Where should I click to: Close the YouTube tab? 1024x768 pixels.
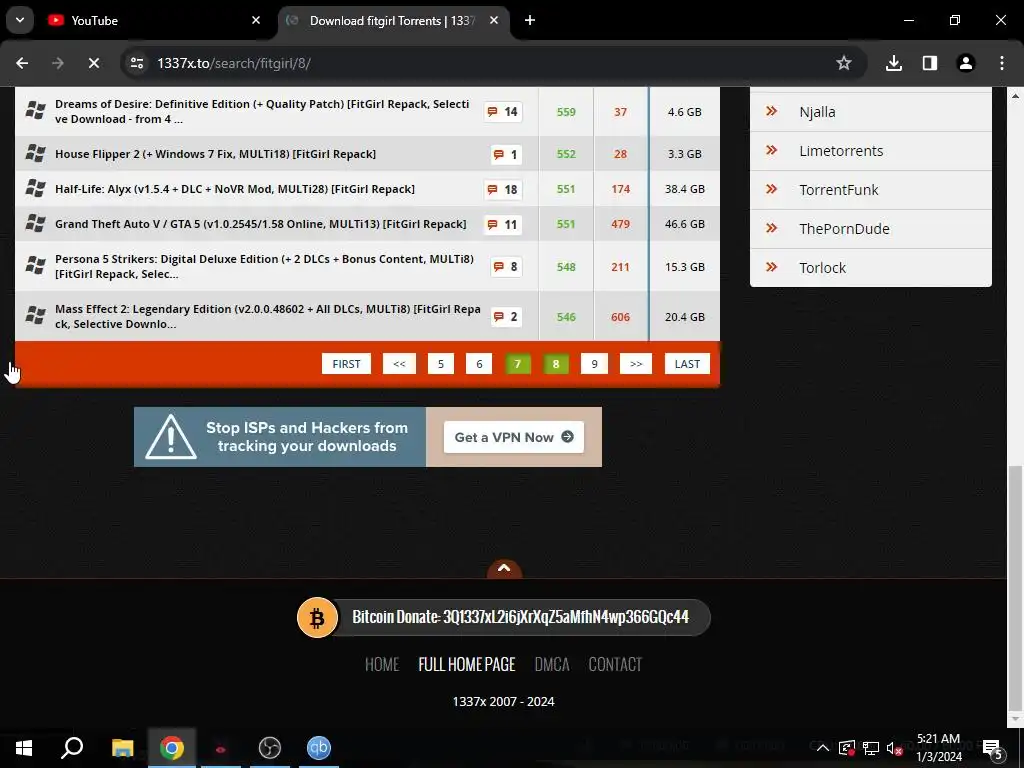(x=256, y=20)
